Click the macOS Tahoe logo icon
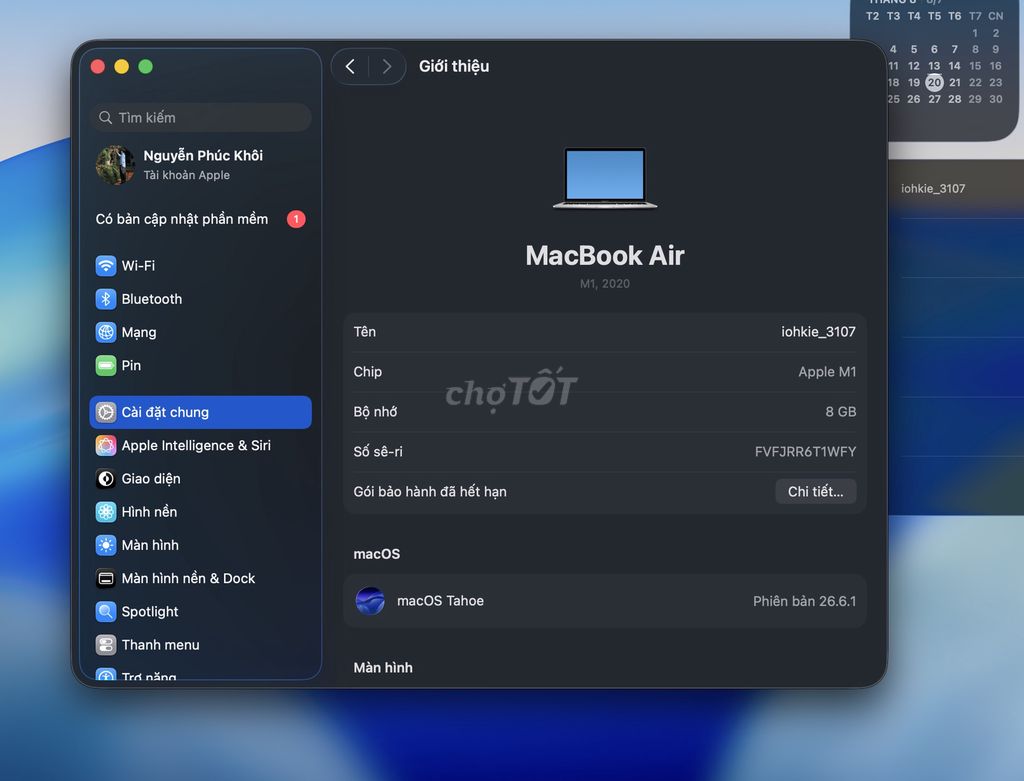Viewport: 1024px width, 781px height. (370, 601)
